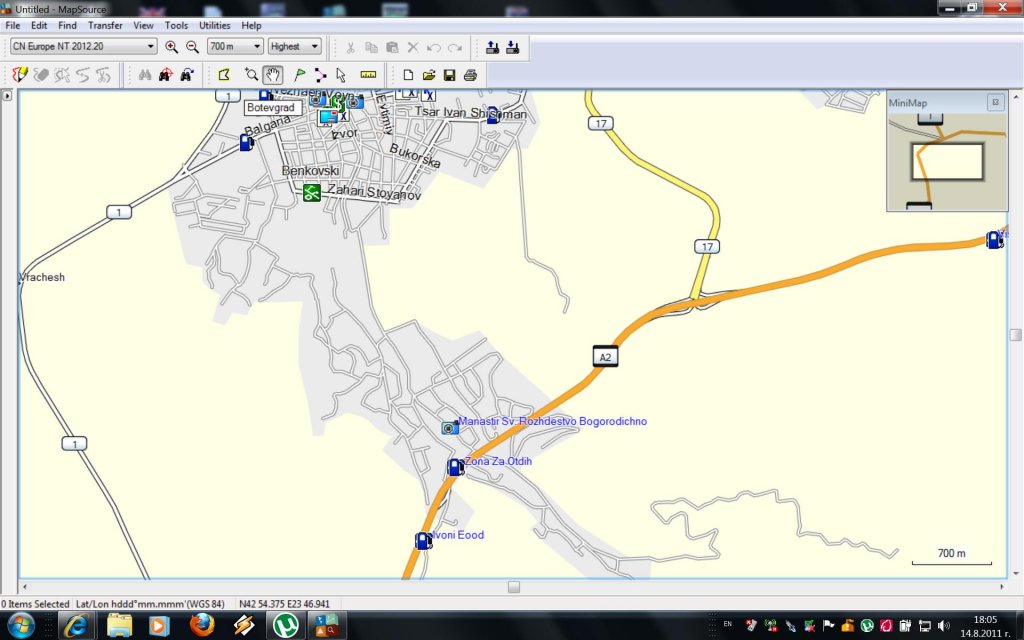The image size is (1024, 640).
Task: Expand the Highest detail level dropdown
Action: [295, 47]
